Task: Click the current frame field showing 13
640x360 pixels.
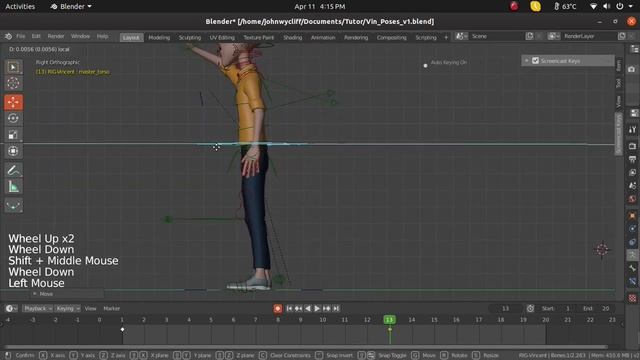Action: 505,309
